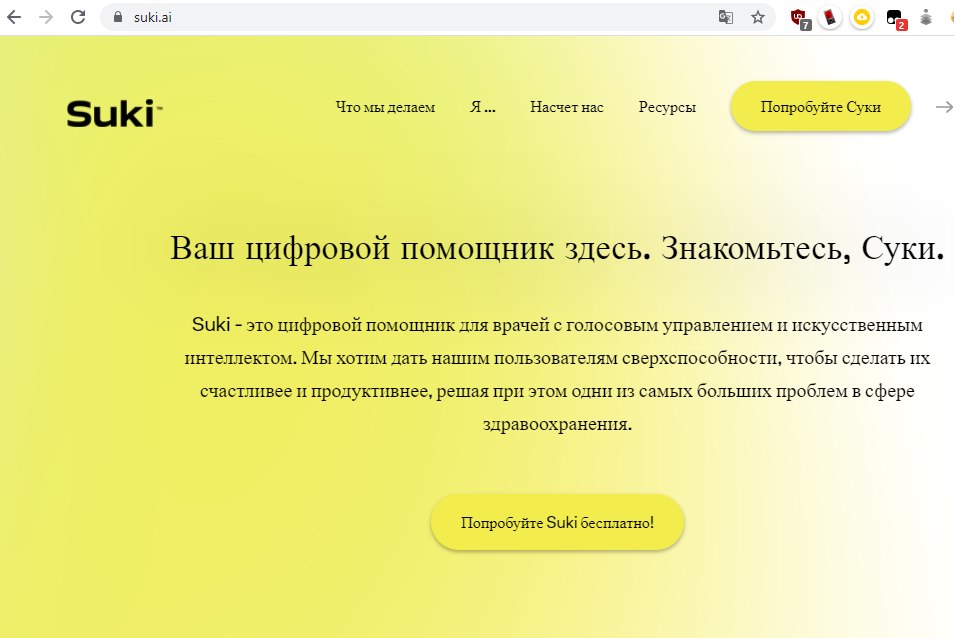Open the Google Translate page icon
The height and width of the screenshot is (638, 954).
[x=725, y=17]
